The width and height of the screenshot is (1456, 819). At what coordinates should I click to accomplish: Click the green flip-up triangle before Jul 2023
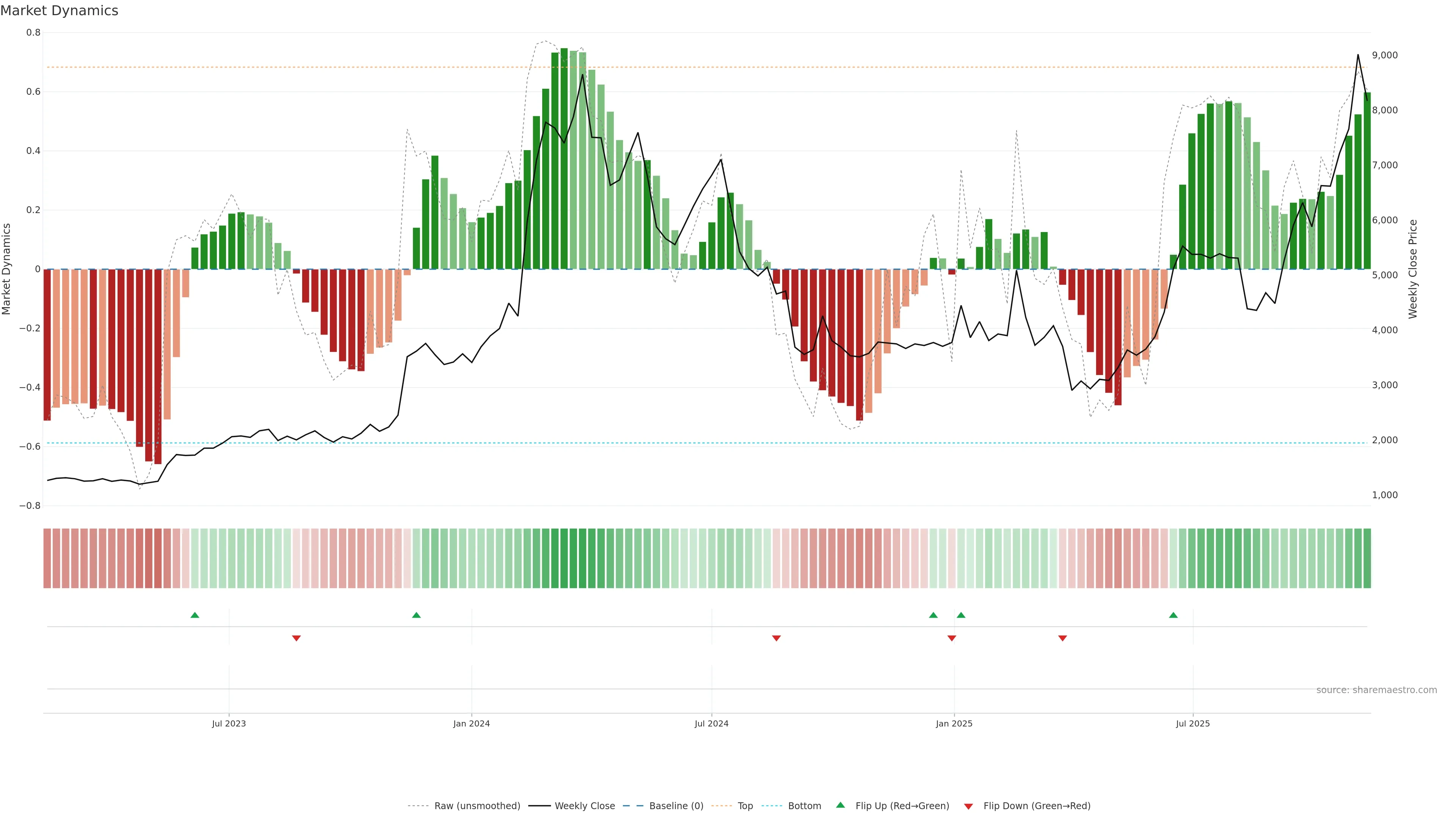pyautogui.click(x=195, y=615)
